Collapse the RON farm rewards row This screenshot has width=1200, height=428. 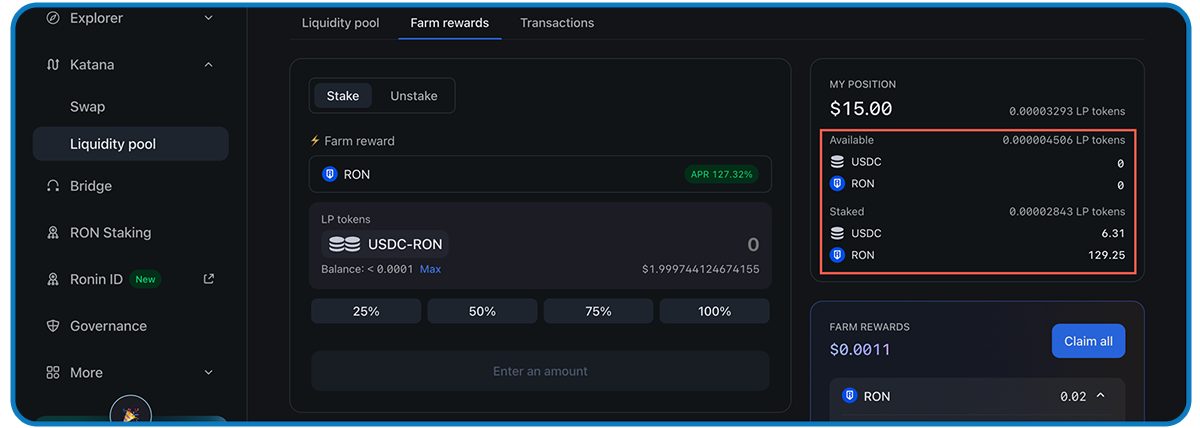coord(1101,396)
